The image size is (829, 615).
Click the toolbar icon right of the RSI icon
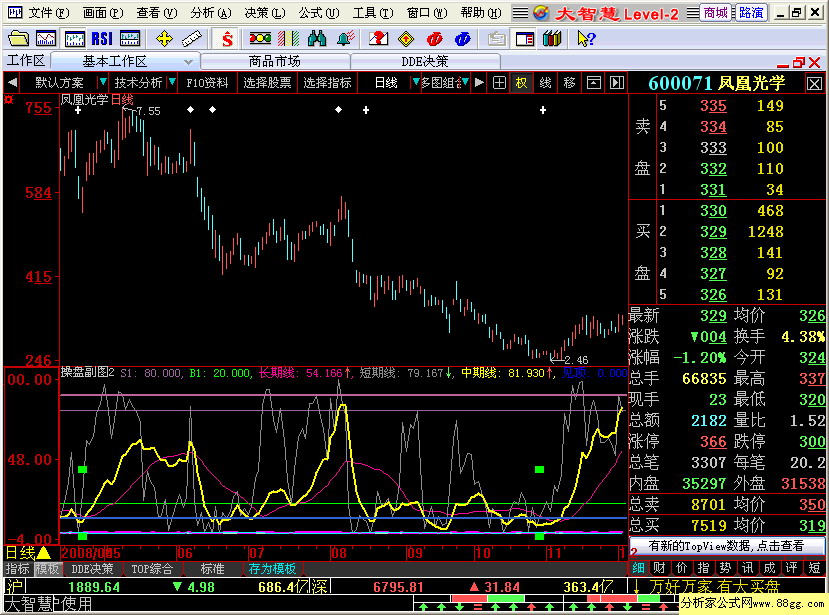130,39
